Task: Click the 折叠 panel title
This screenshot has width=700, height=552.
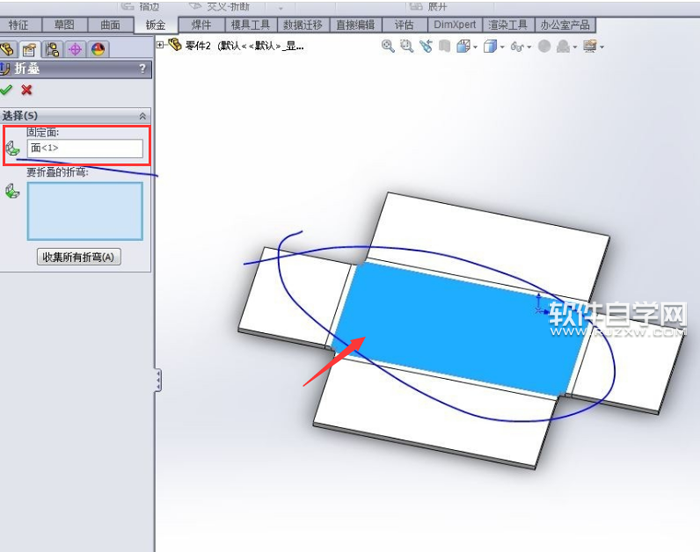Action: coord(27,69)
